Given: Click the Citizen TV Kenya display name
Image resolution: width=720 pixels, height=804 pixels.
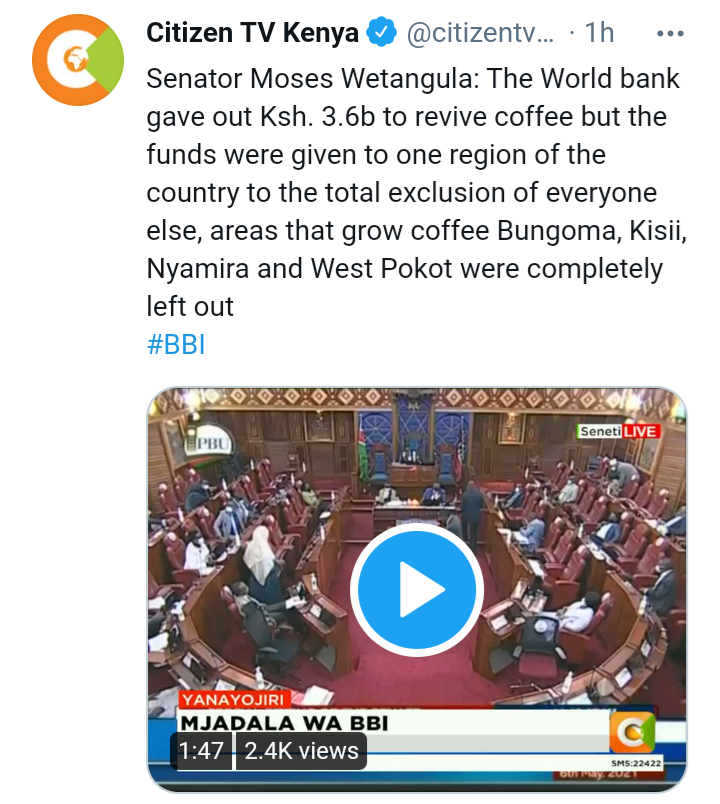Looking at the screenshot, I should (252, 33).
